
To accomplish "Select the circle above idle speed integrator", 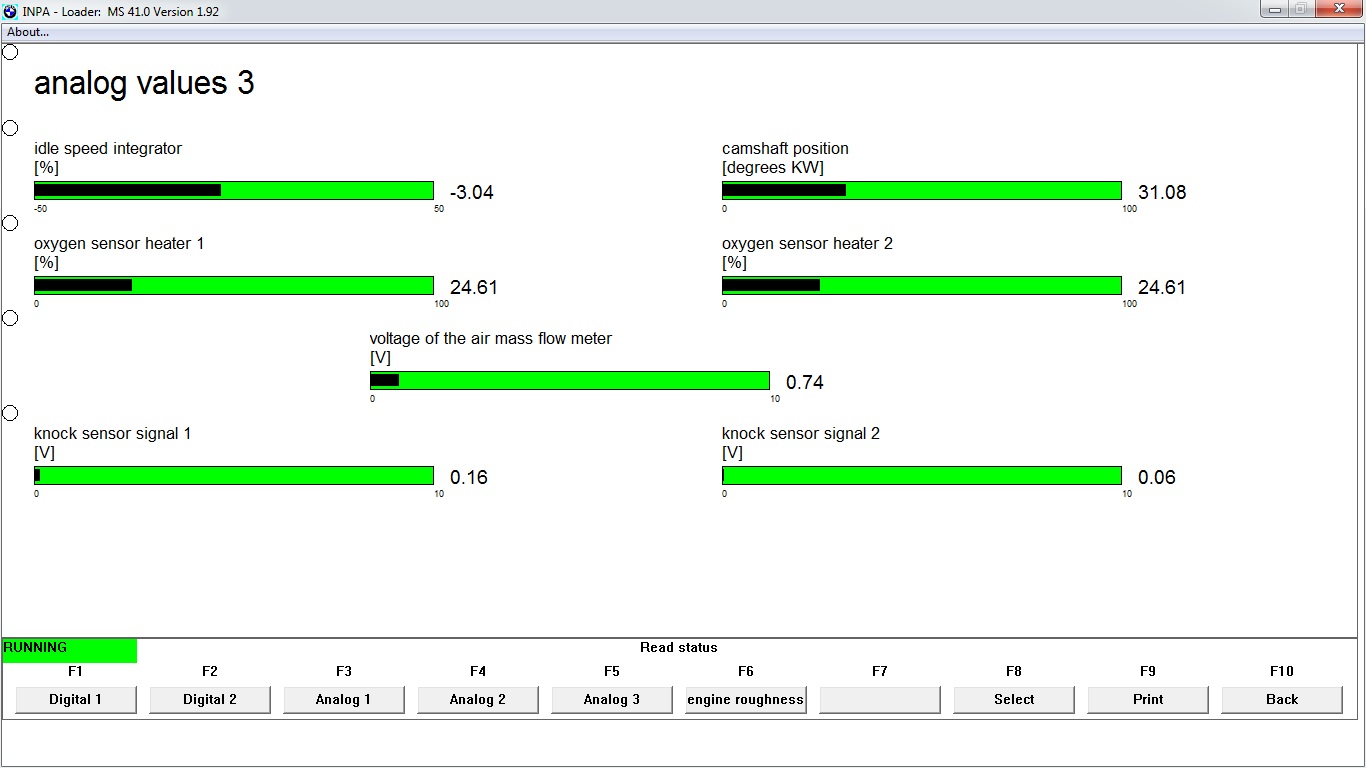I will (x=10, y=128).
